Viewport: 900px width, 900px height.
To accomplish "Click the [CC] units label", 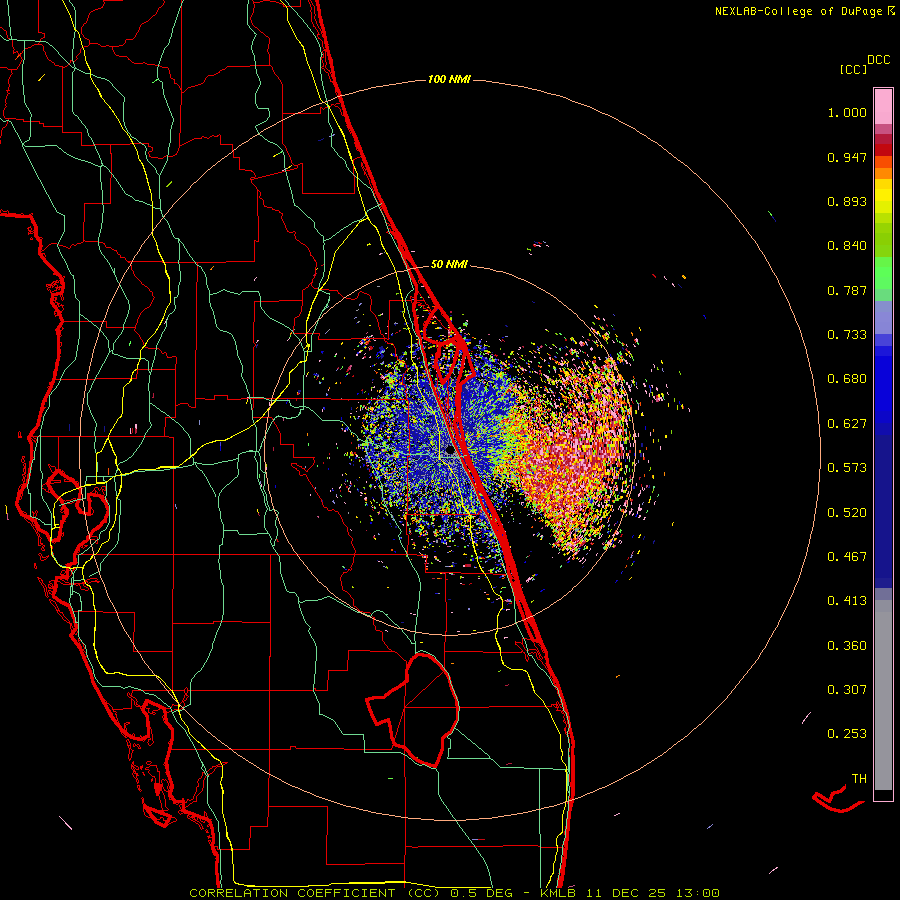I will pyautogui.click(x=853, y=69).
